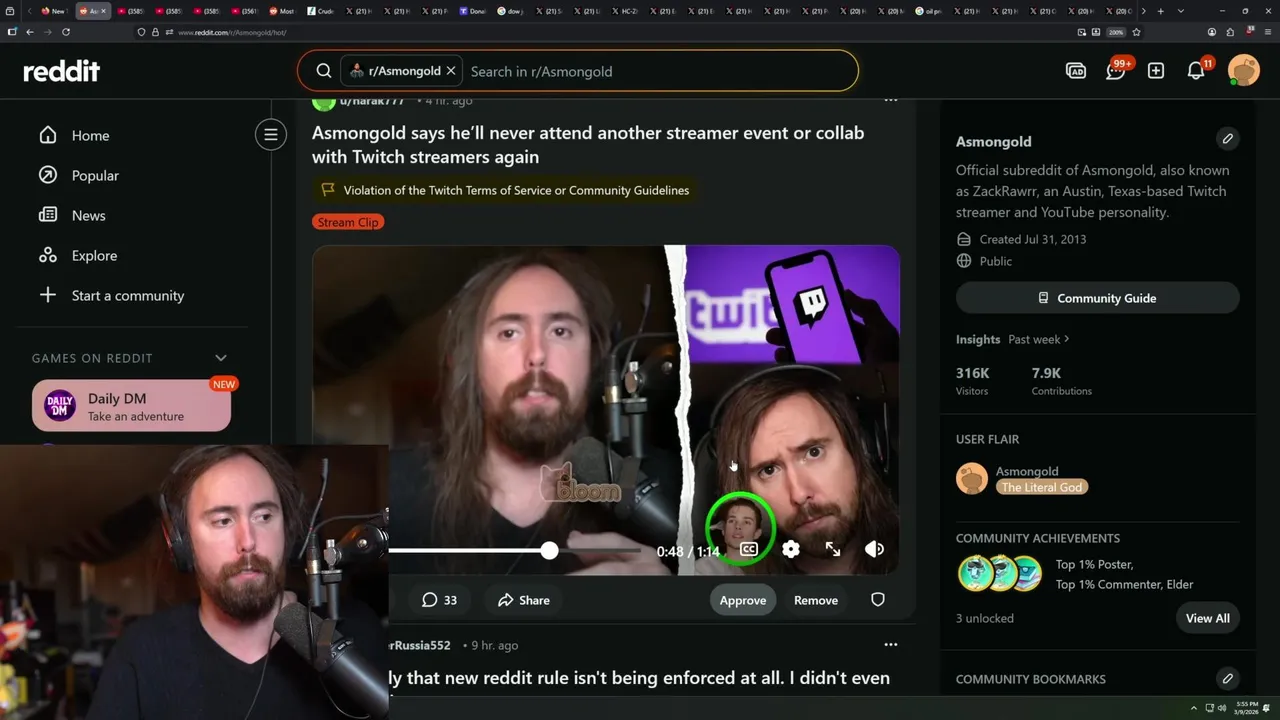Open the Advertise icon in header

(x=1076, y=71)
